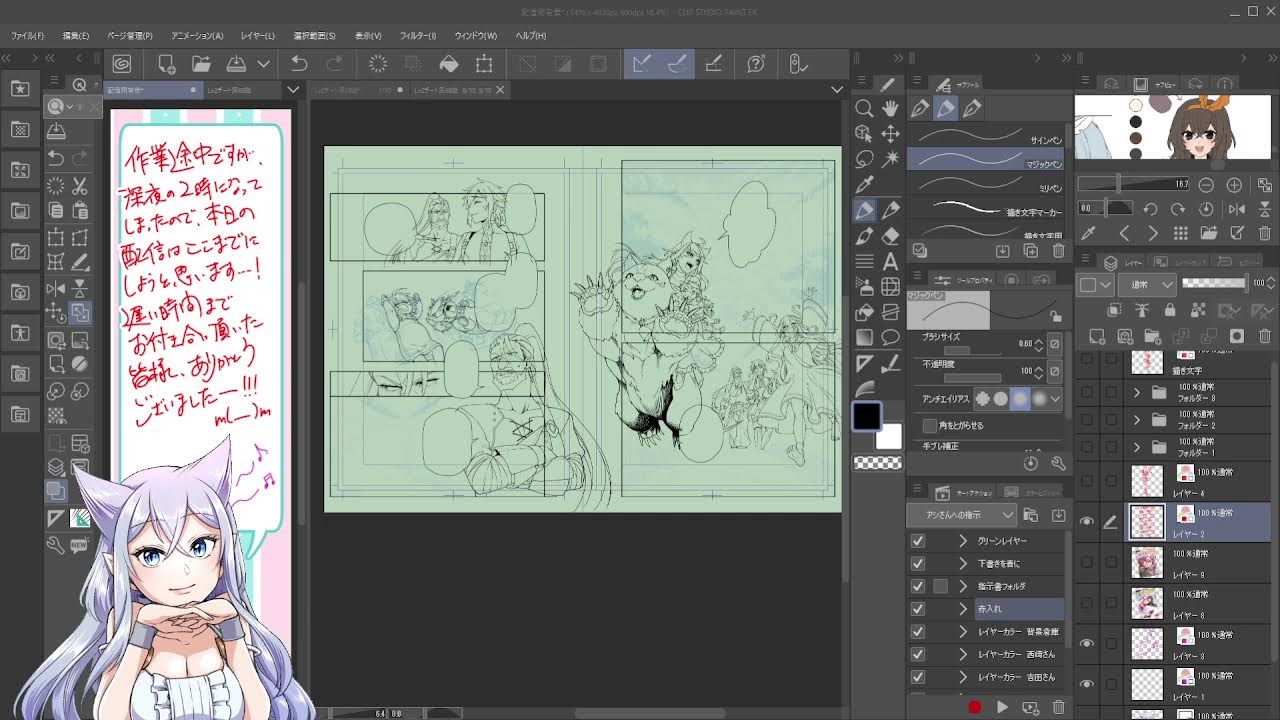
Task: Select the サインペン brush preset
Action: click(985, 136)
